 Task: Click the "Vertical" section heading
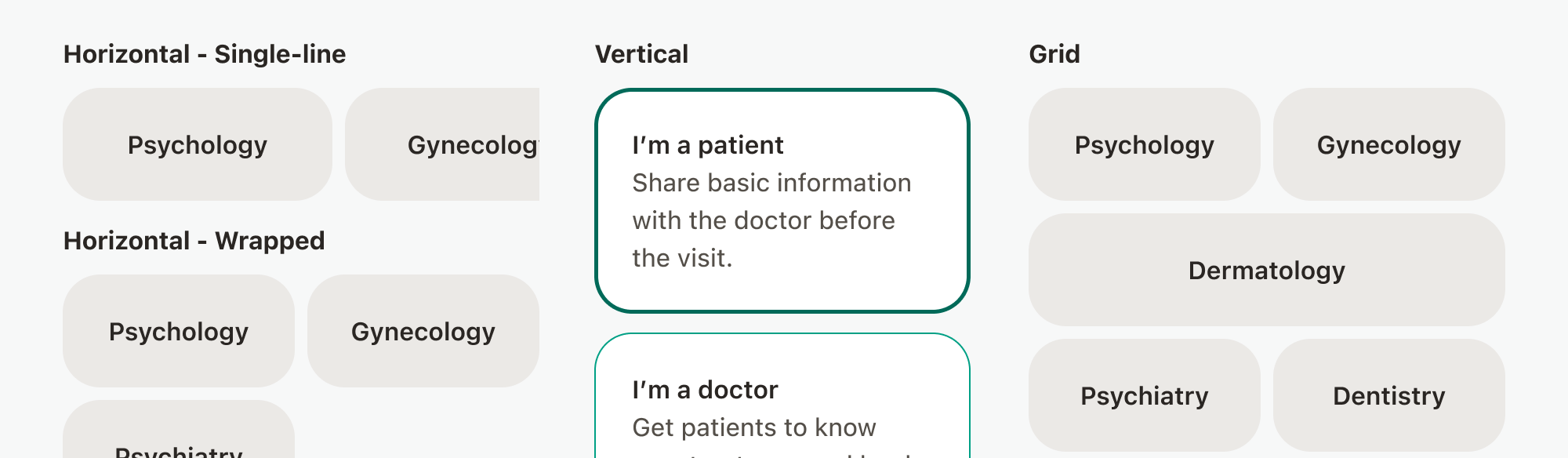click(641, 54)
